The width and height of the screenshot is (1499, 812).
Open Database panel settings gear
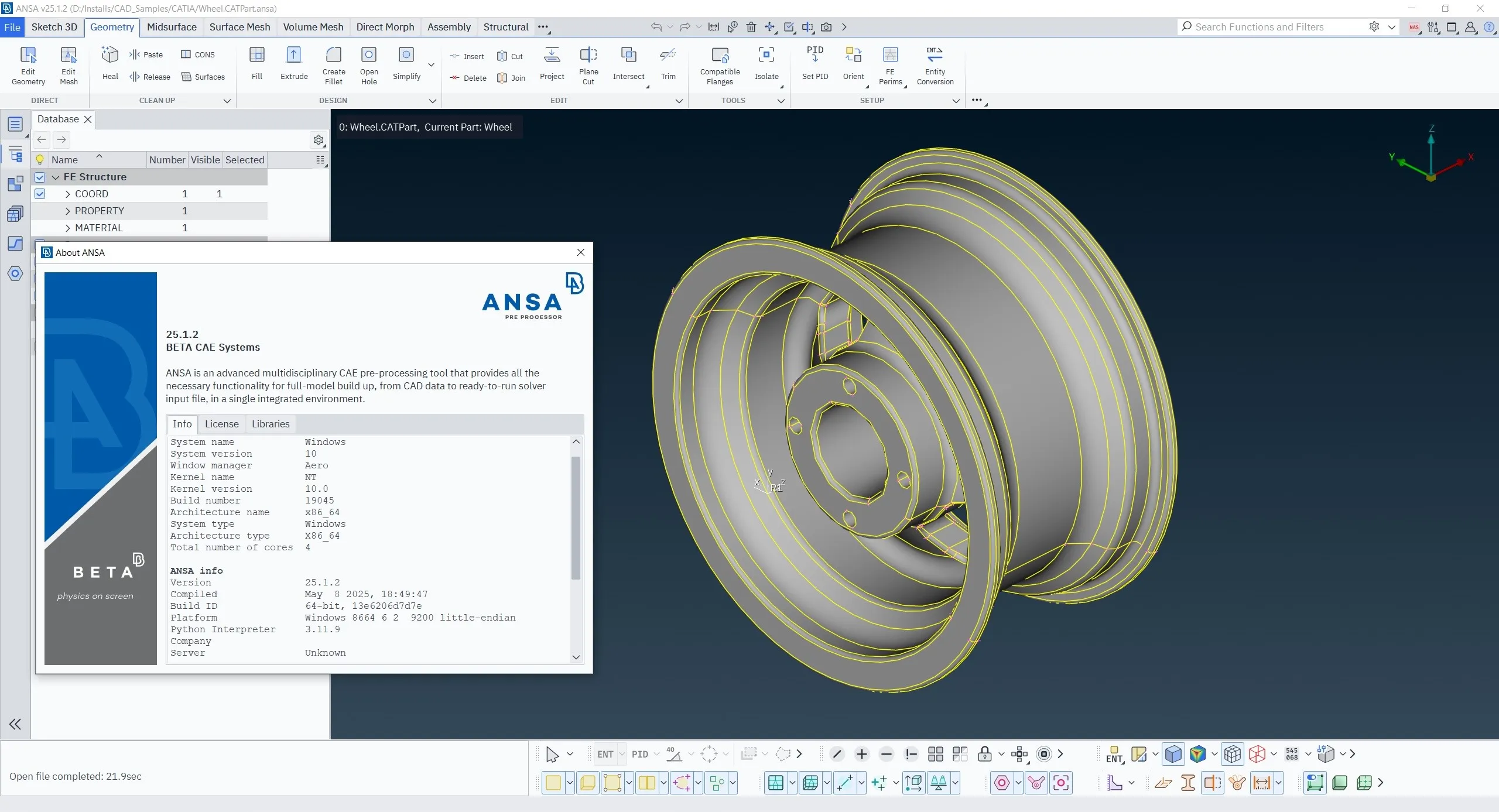tap(319, 140)
